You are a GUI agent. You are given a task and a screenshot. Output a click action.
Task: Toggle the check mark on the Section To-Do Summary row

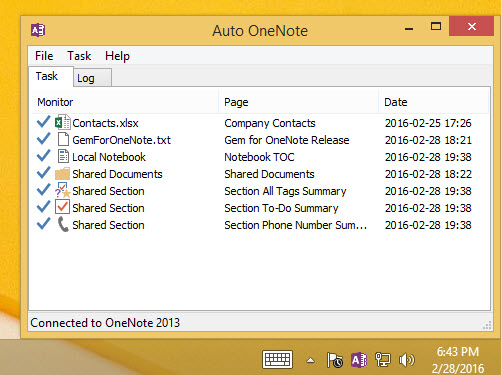pyautogui.click(x=44, y=207)
